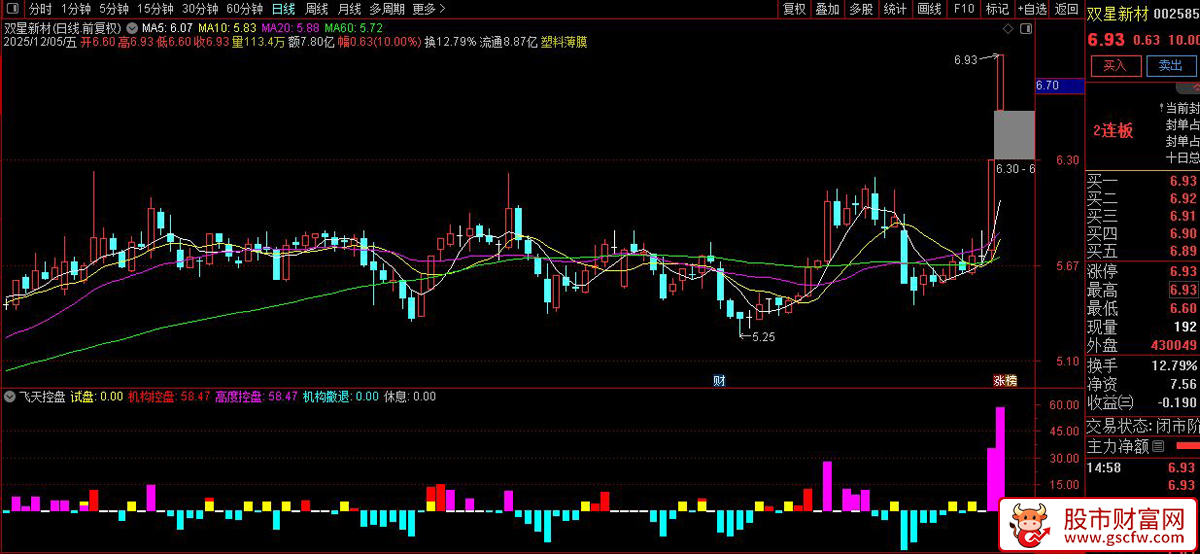Expand main chart indicator dropdown arrow
The width and height of the screenshot is (1200, 554).
pos(132,27)
